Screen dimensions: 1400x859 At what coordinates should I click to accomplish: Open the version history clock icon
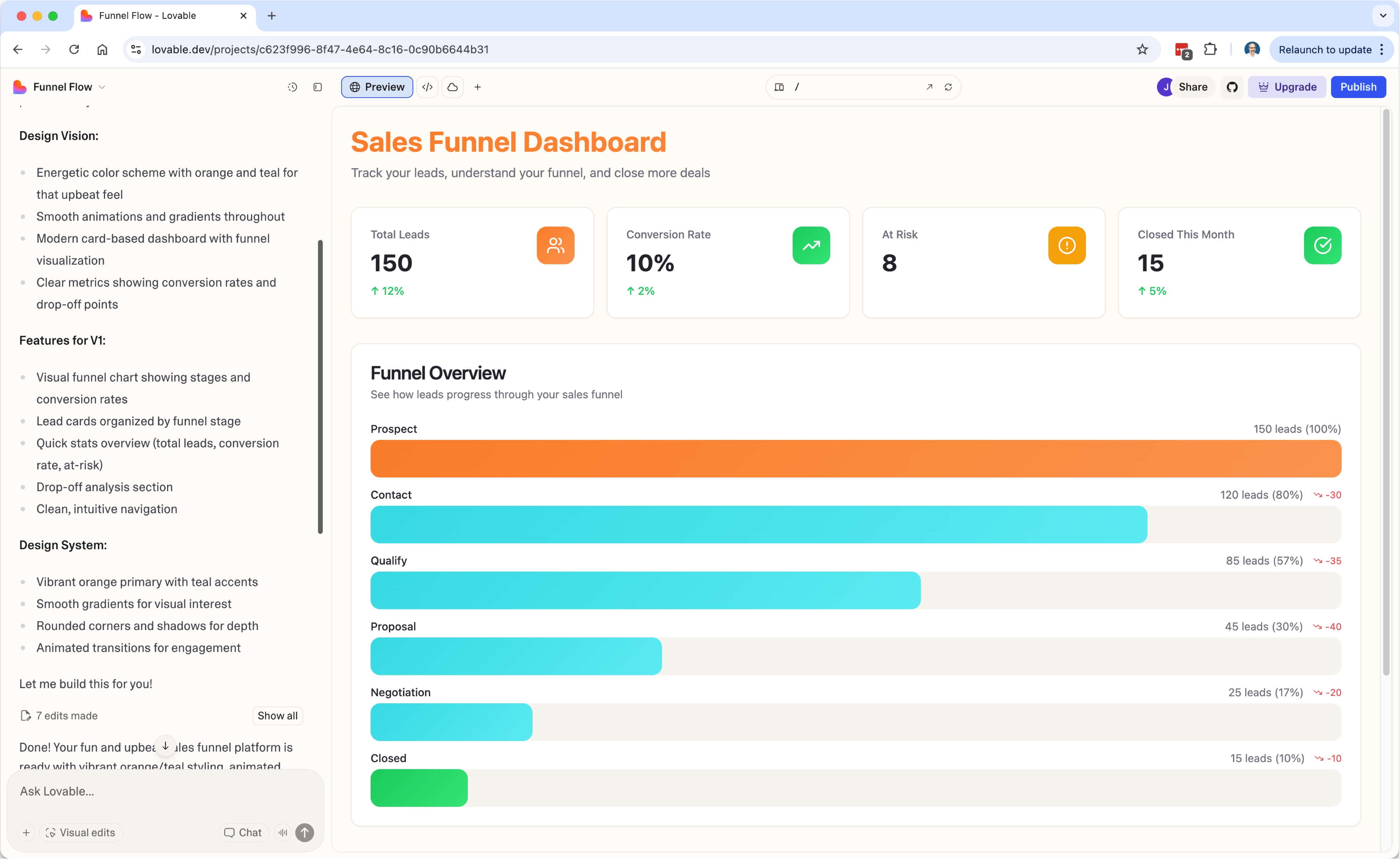tap(292, 87)
